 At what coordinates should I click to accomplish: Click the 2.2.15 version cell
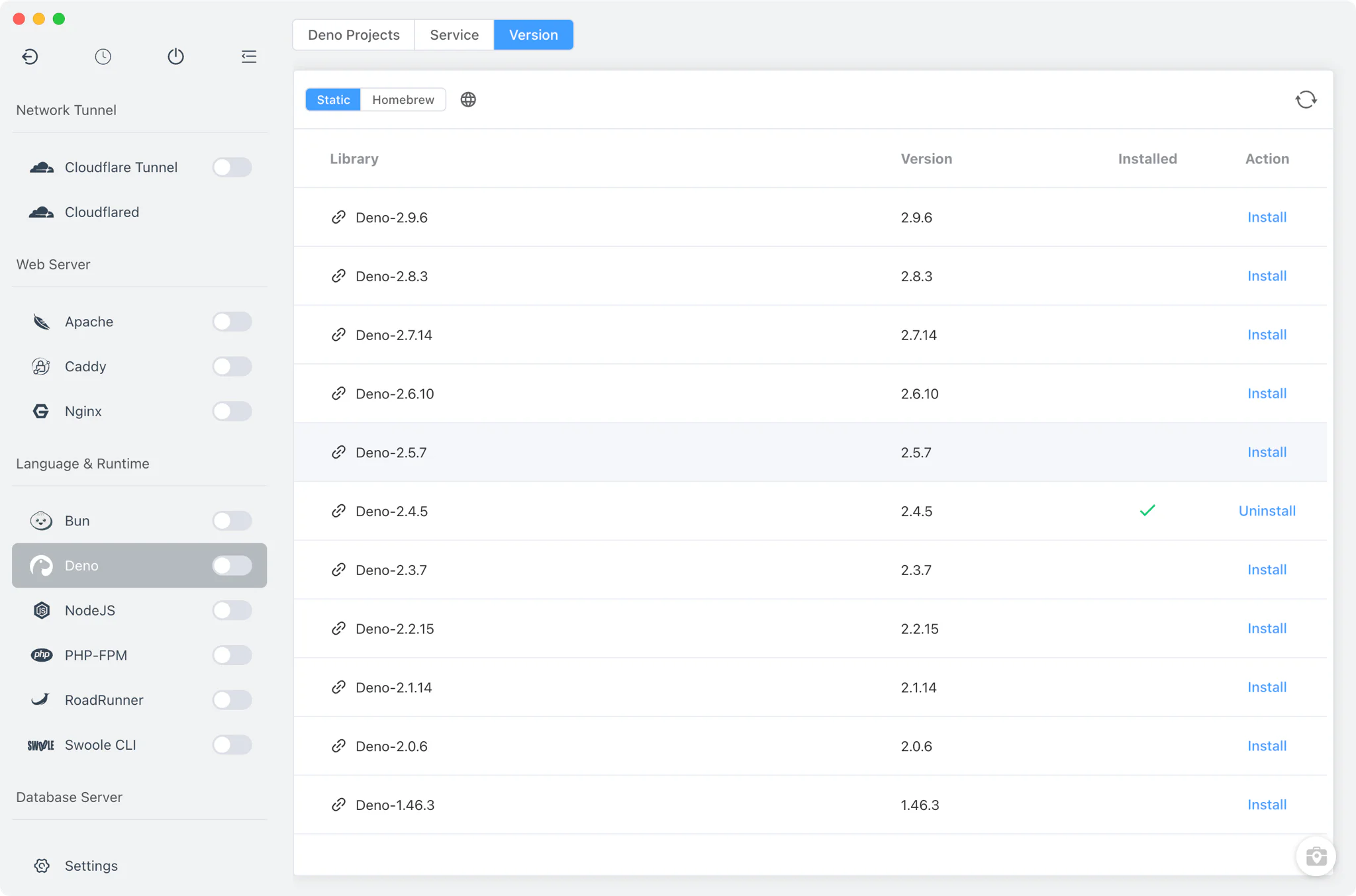[919, 629]
